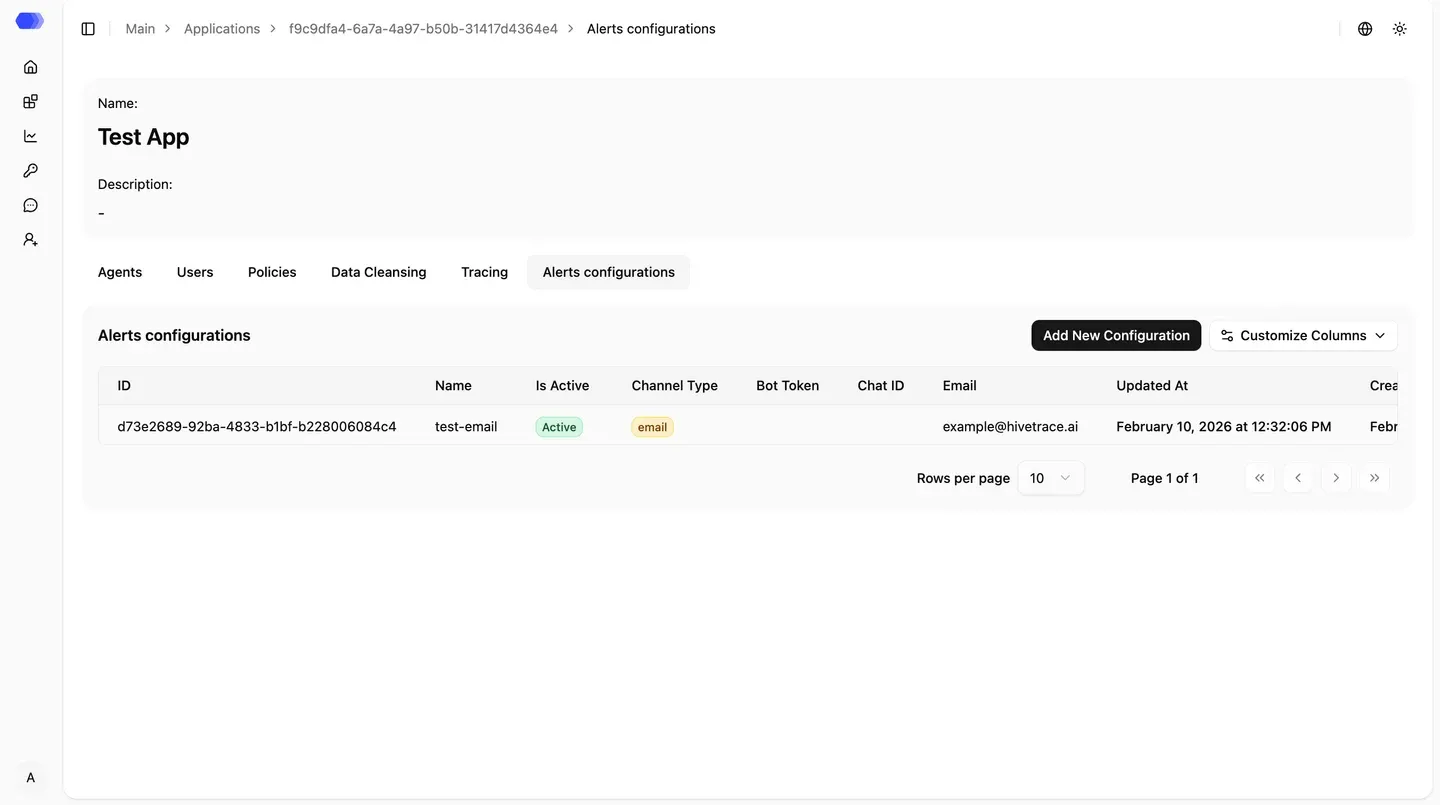The image size is (1440, 805).
Task: Open Customize Columns dropdown
Action: point(1303,335)
